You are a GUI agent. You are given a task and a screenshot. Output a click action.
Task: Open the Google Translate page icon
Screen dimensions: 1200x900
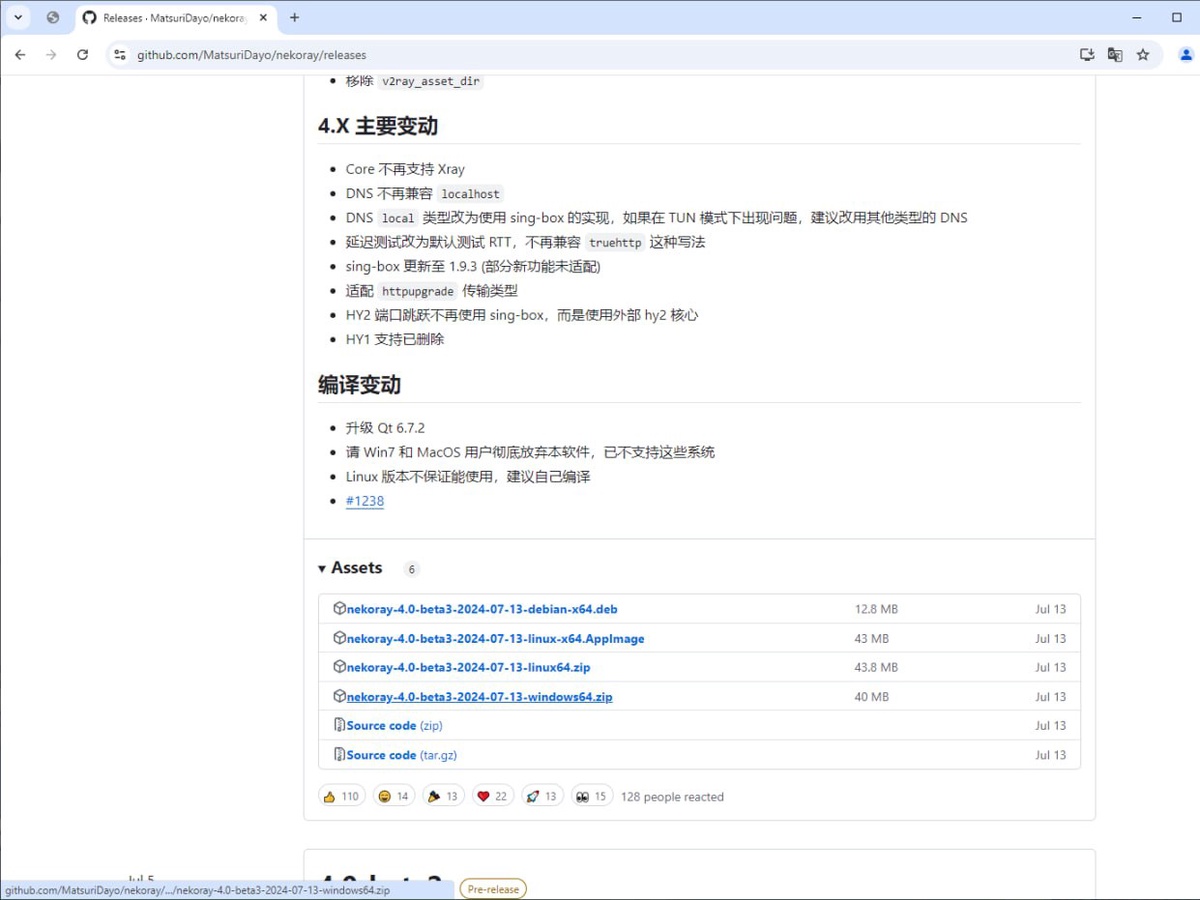(1115, 55)
